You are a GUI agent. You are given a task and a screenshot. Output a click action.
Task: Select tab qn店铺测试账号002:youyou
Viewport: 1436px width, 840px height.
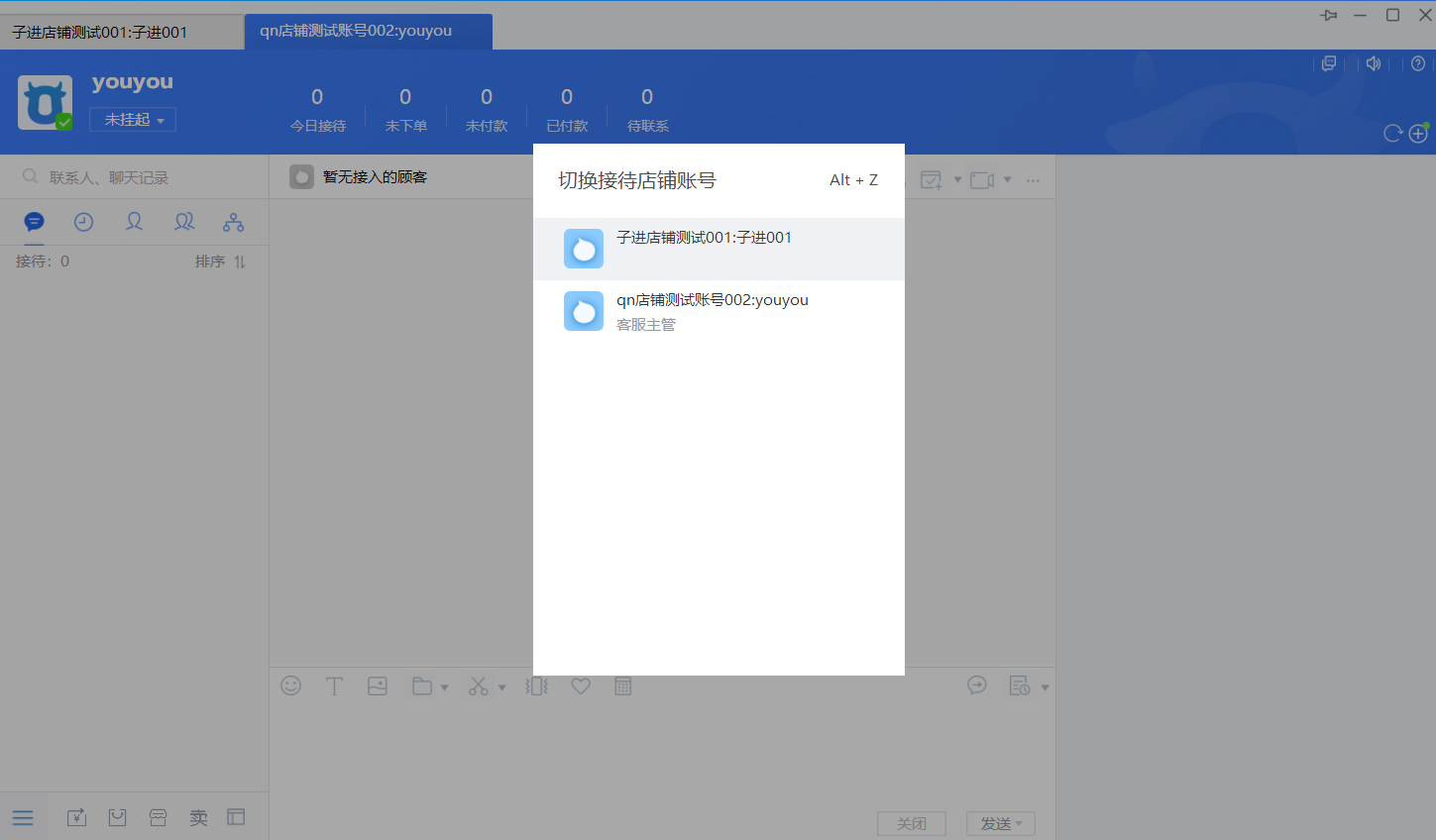click(368, 32)
